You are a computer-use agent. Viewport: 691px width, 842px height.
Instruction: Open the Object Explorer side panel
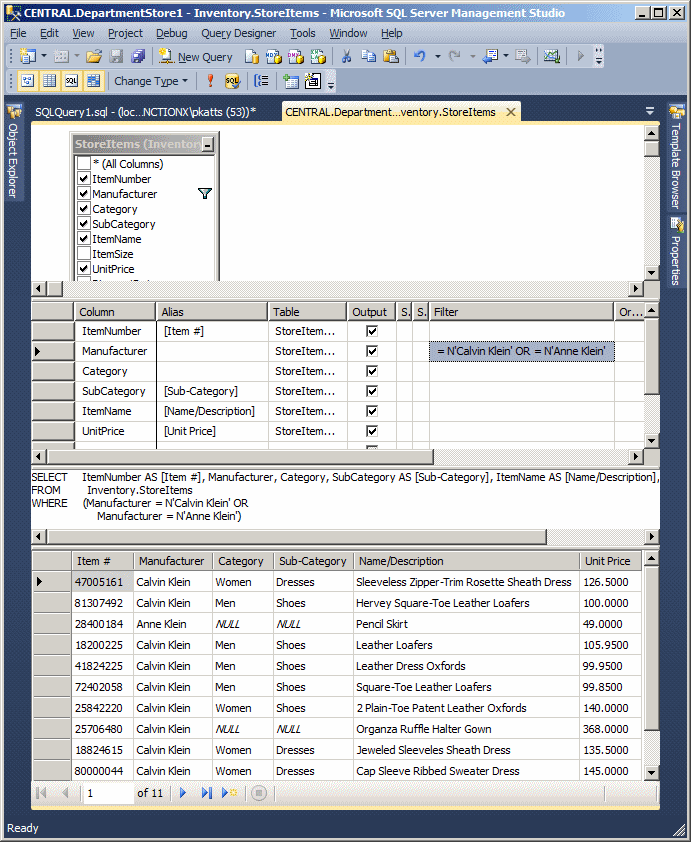coord(13,151)
